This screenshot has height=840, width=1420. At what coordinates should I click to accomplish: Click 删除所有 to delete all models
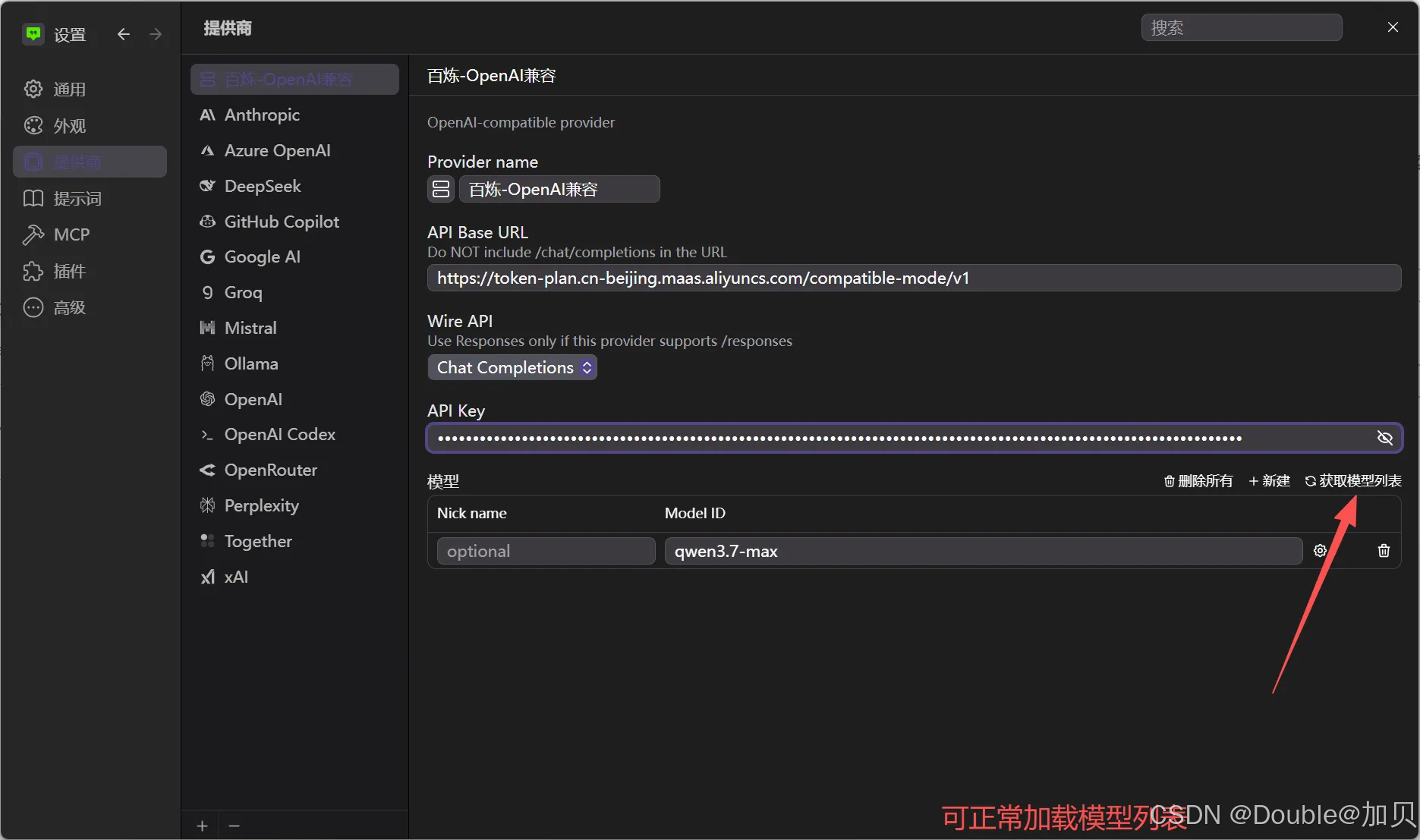coord(1198,481)
